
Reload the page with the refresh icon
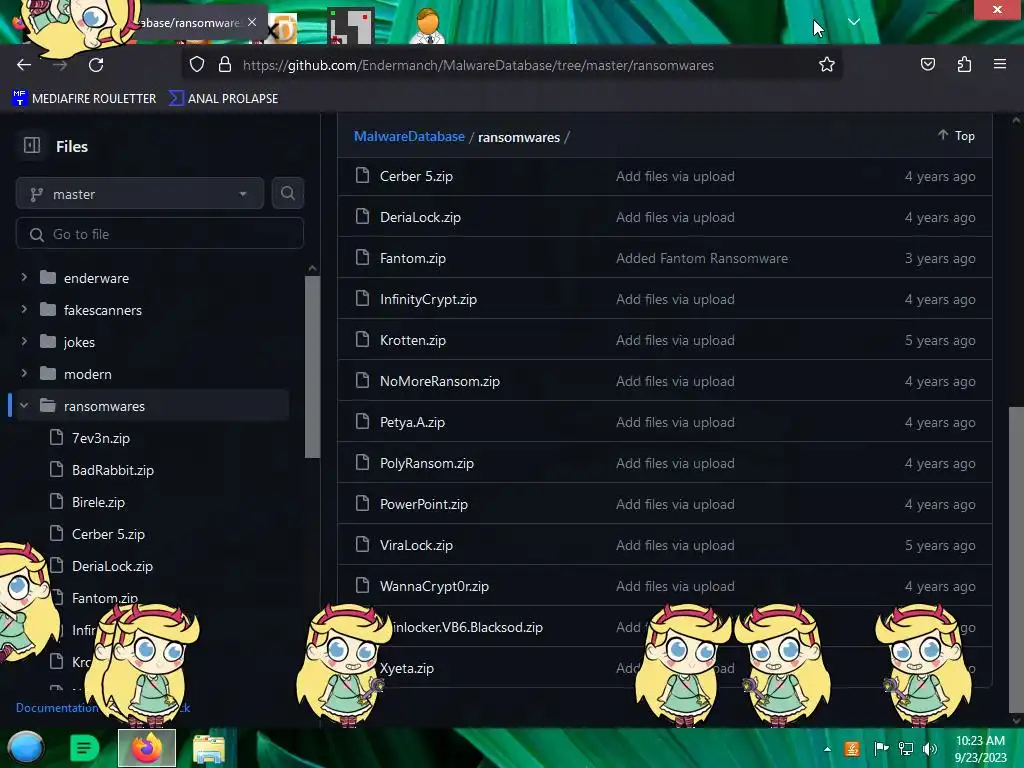click(96, 65)
